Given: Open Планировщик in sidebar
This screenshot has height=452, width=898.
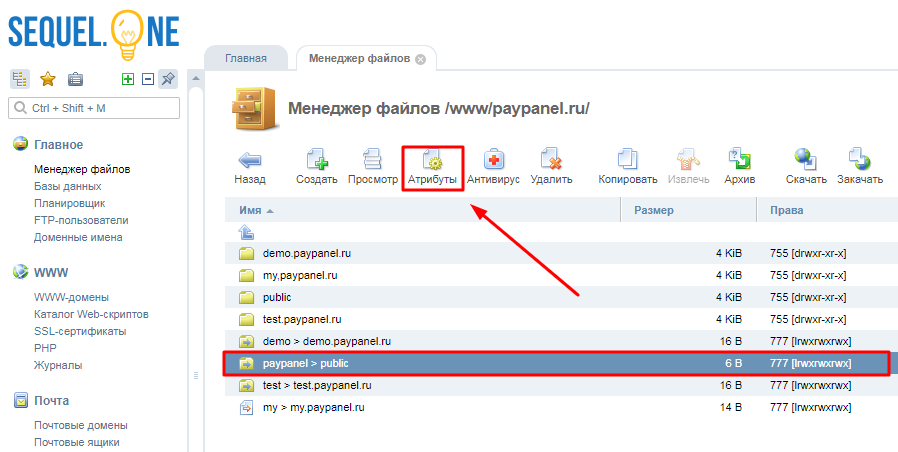Looking at the screenshot, I should click(x=69, y=203).
